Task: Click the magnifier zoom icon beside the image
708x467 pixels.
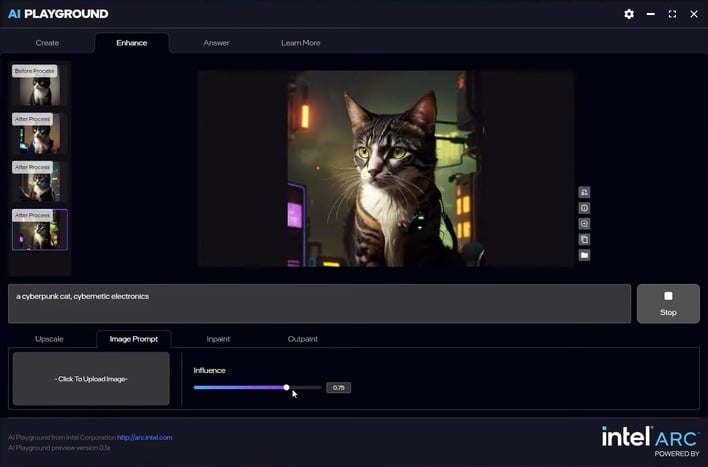Action: click(584, 224)
